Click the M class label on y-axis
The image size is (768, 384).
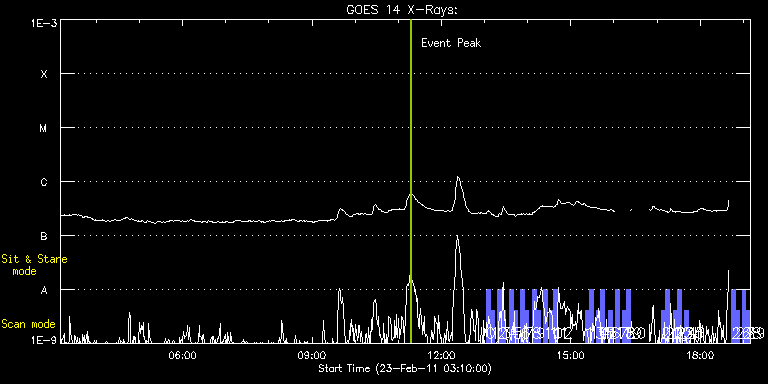click(x=44, y=128)
